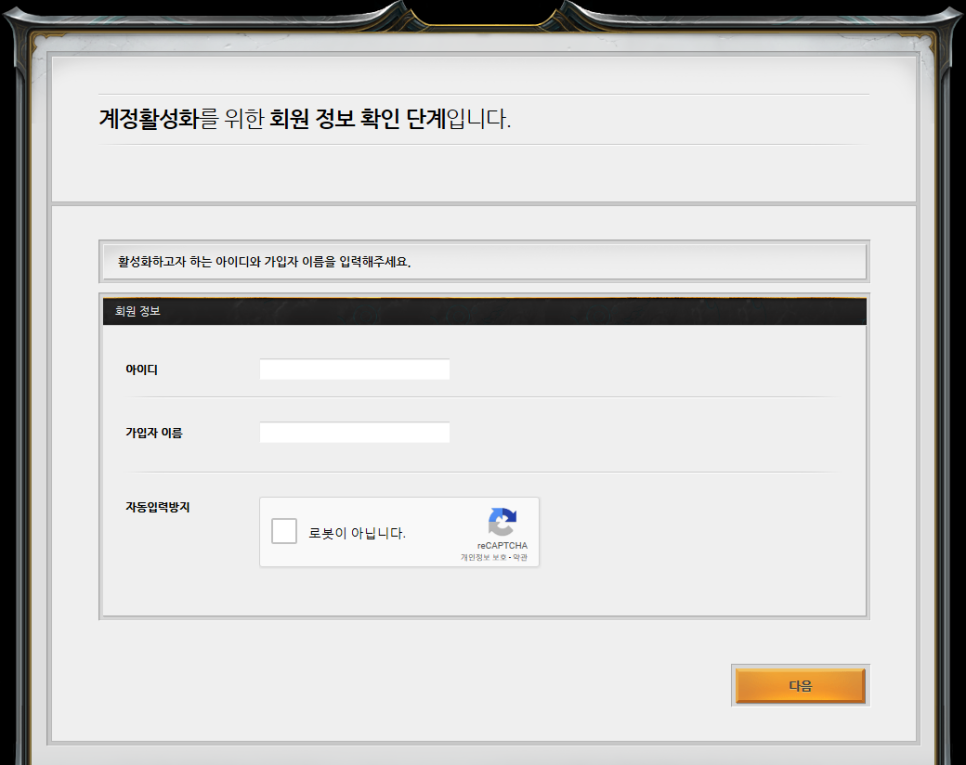Viewport: 966px width, 765px height.
Task: Open the reCAPTCHA '약관' terms link
Action: (520, 557)
